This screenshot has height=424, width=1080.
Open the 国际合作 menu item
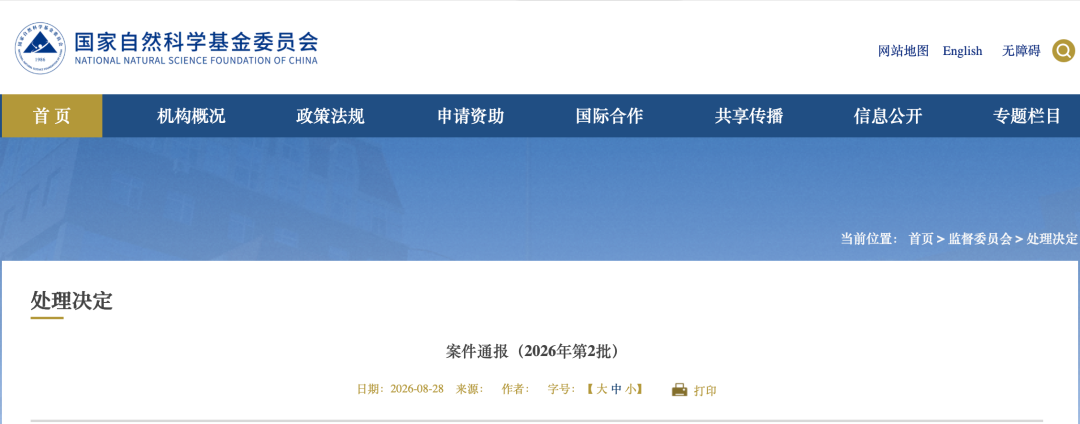tap(610, 116)
